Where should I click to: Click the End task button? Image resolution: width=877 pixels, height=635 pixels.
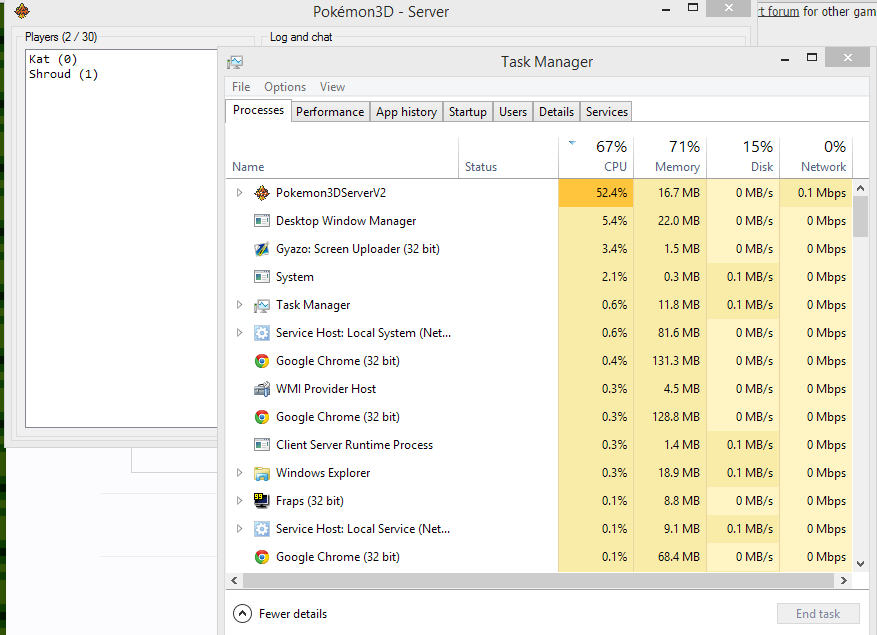[818, 614]
